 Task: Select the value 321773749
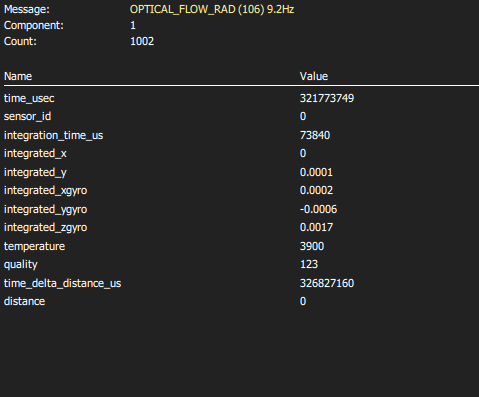[x=327, y=98]
